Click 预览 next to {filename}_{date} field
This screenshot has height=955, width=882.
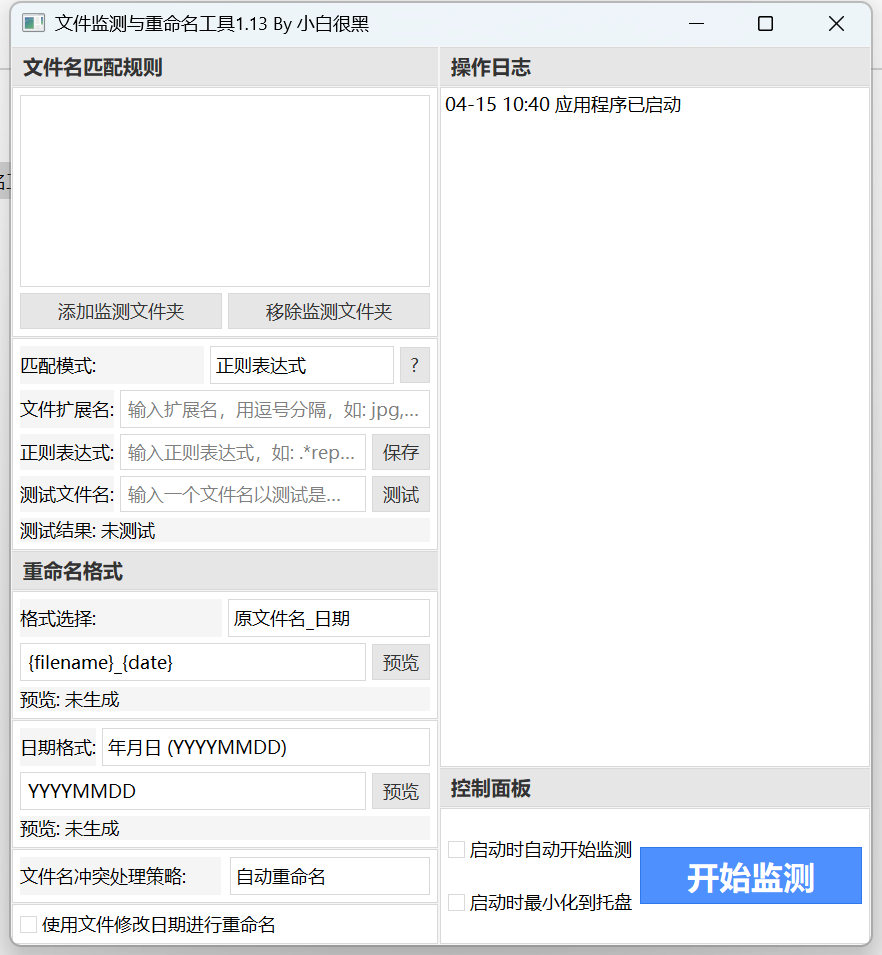pyautogui.click(x=401, y=662)
